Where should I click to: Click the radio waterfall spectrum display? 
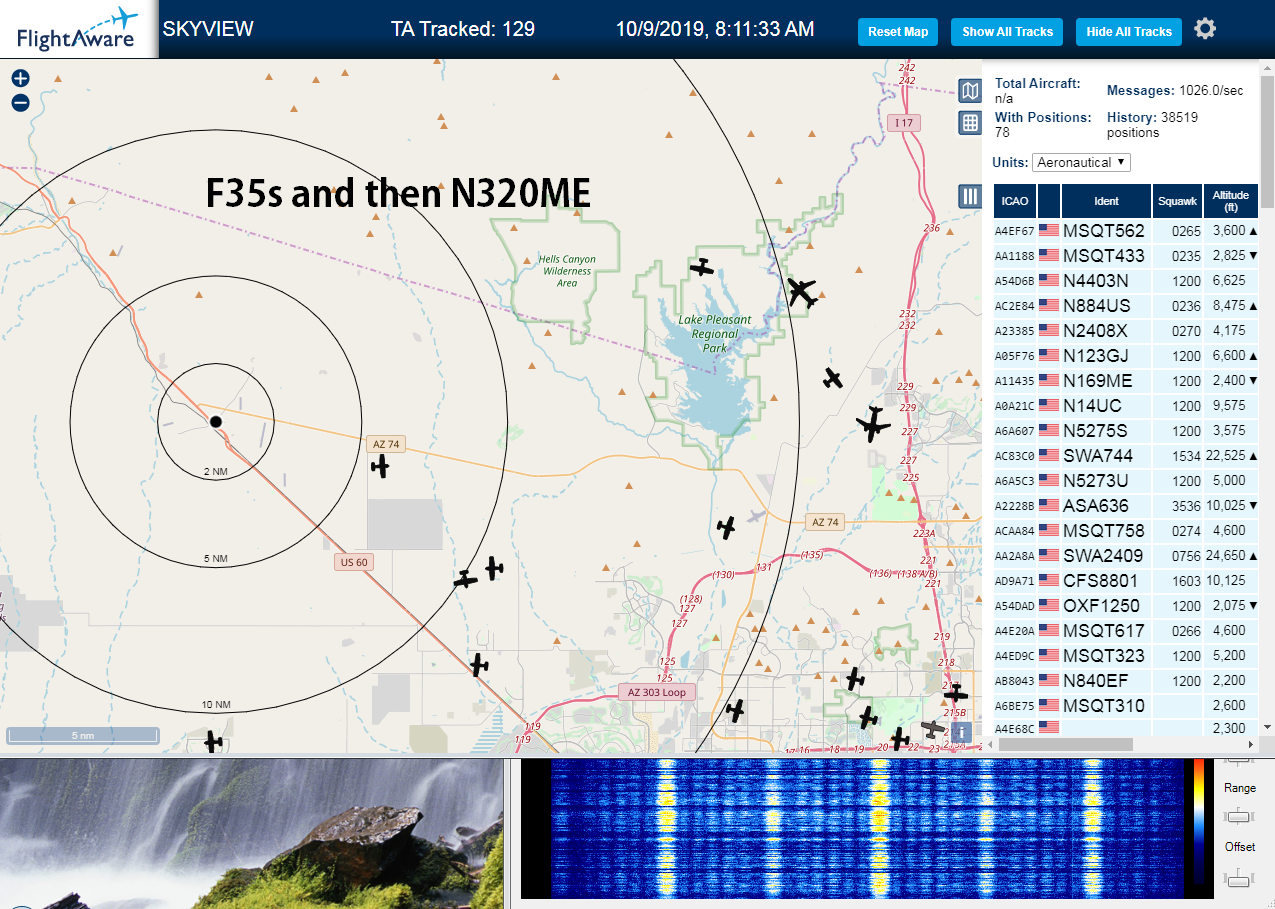(x=868, y=827)
